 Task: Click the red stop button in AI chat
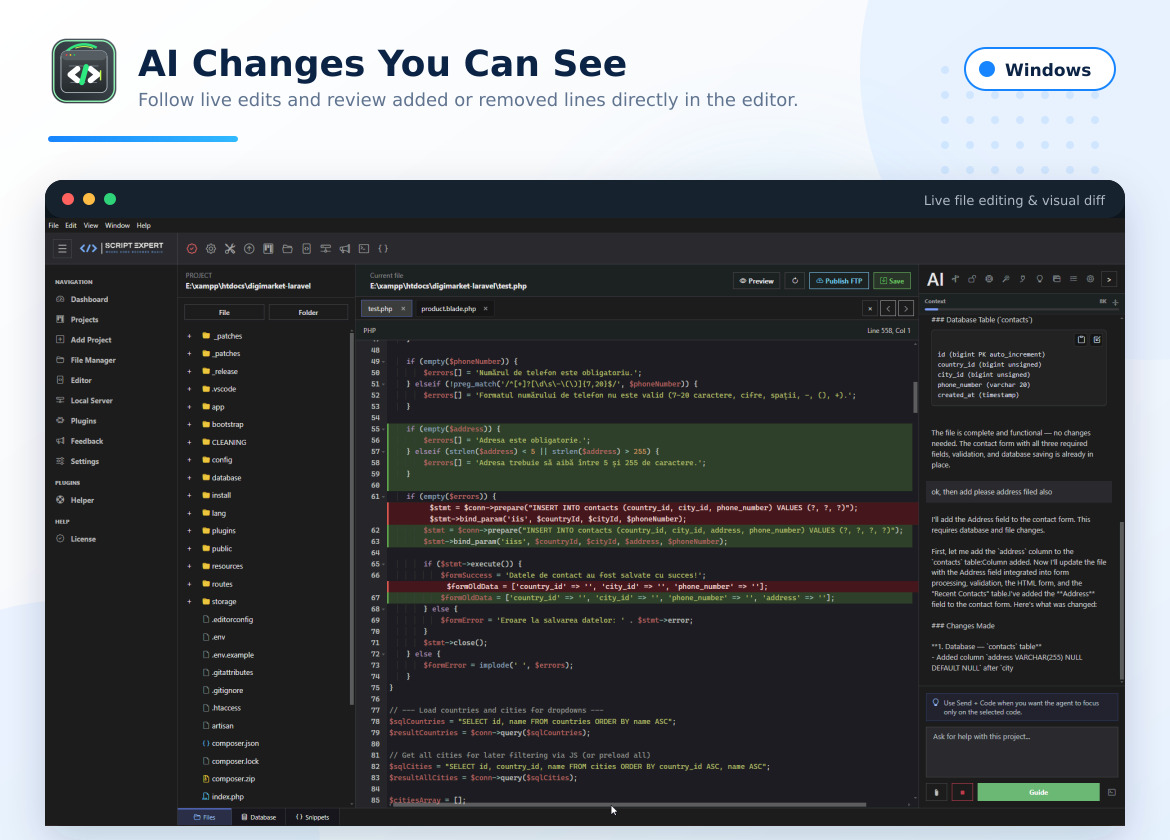pyautogui.click(x=962, y=792)
